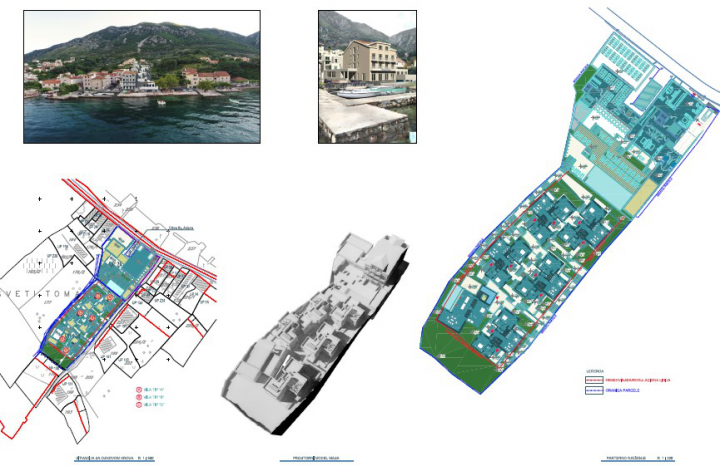This screenshot has height=466, width=720.
Task: Click the 'SVETI TOMA' lettering on the map
Action: [x=42, y=294]
